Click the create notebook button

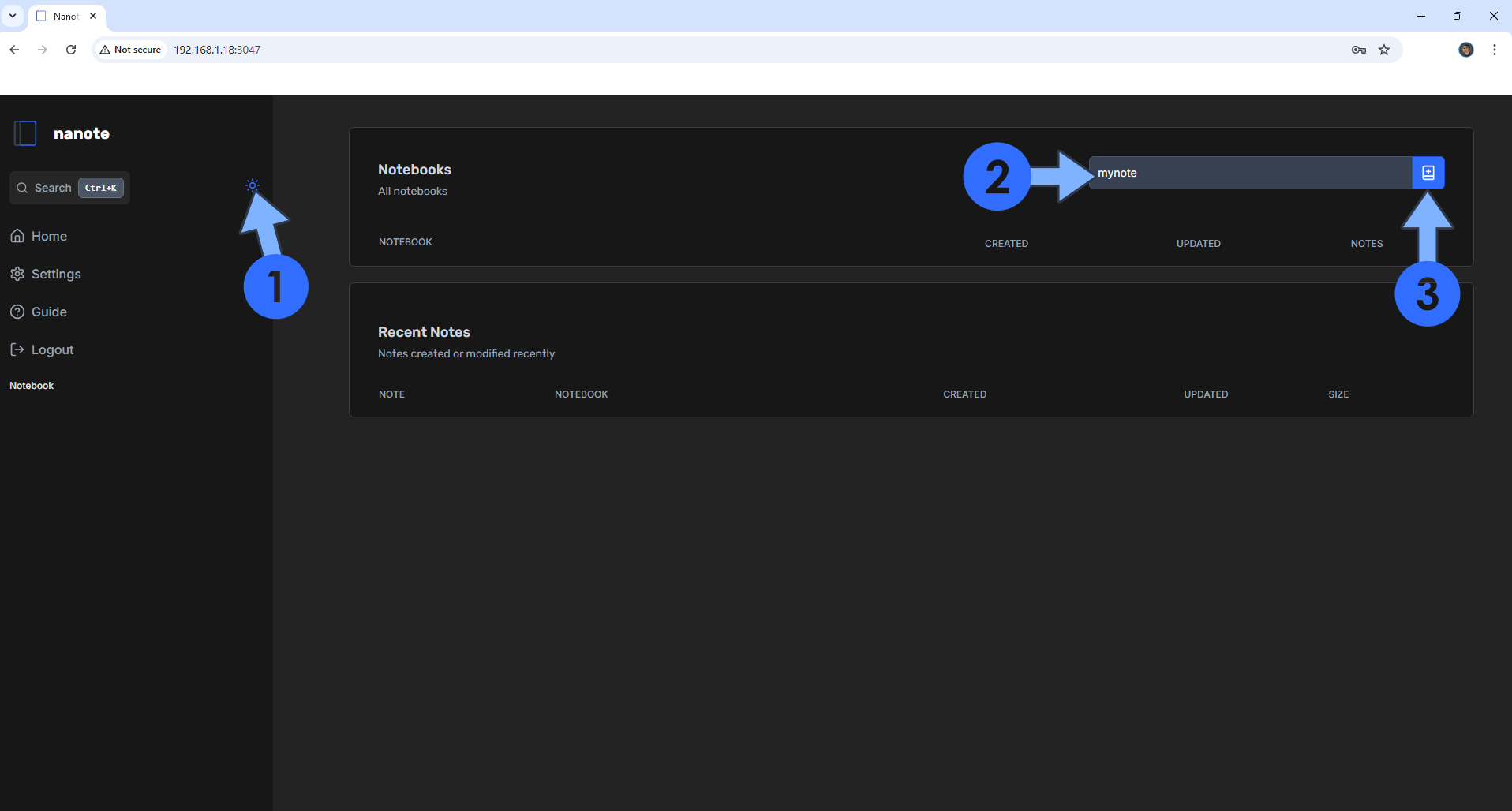click(x=1428, y=173)
